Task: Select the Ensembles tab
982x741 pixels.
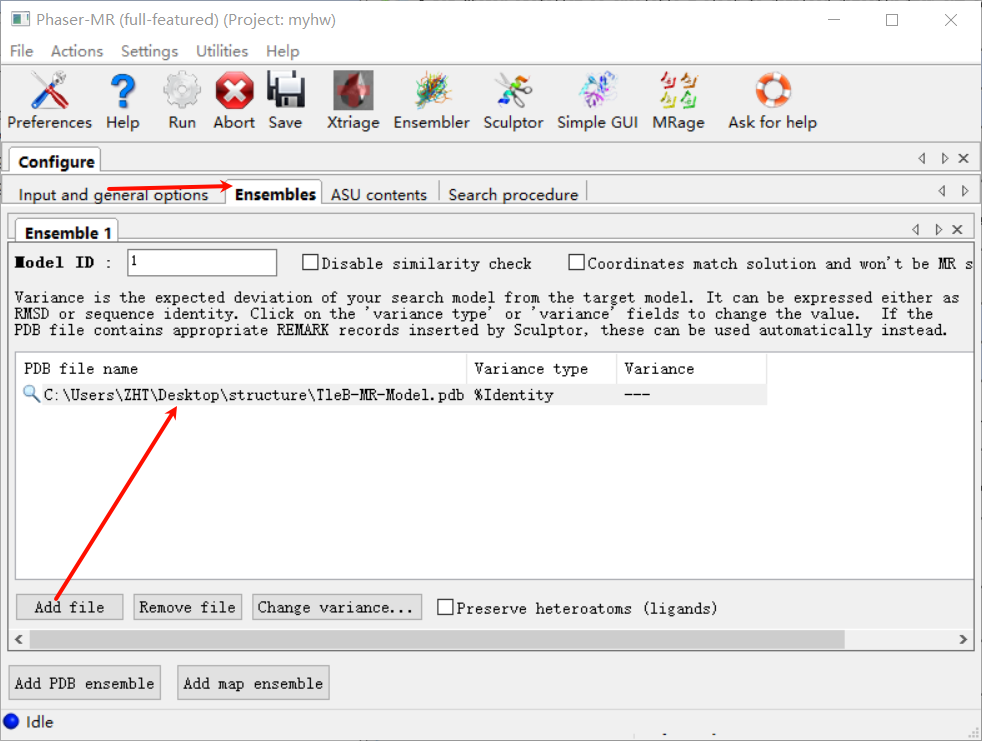Action: click(x=275, y=194)
